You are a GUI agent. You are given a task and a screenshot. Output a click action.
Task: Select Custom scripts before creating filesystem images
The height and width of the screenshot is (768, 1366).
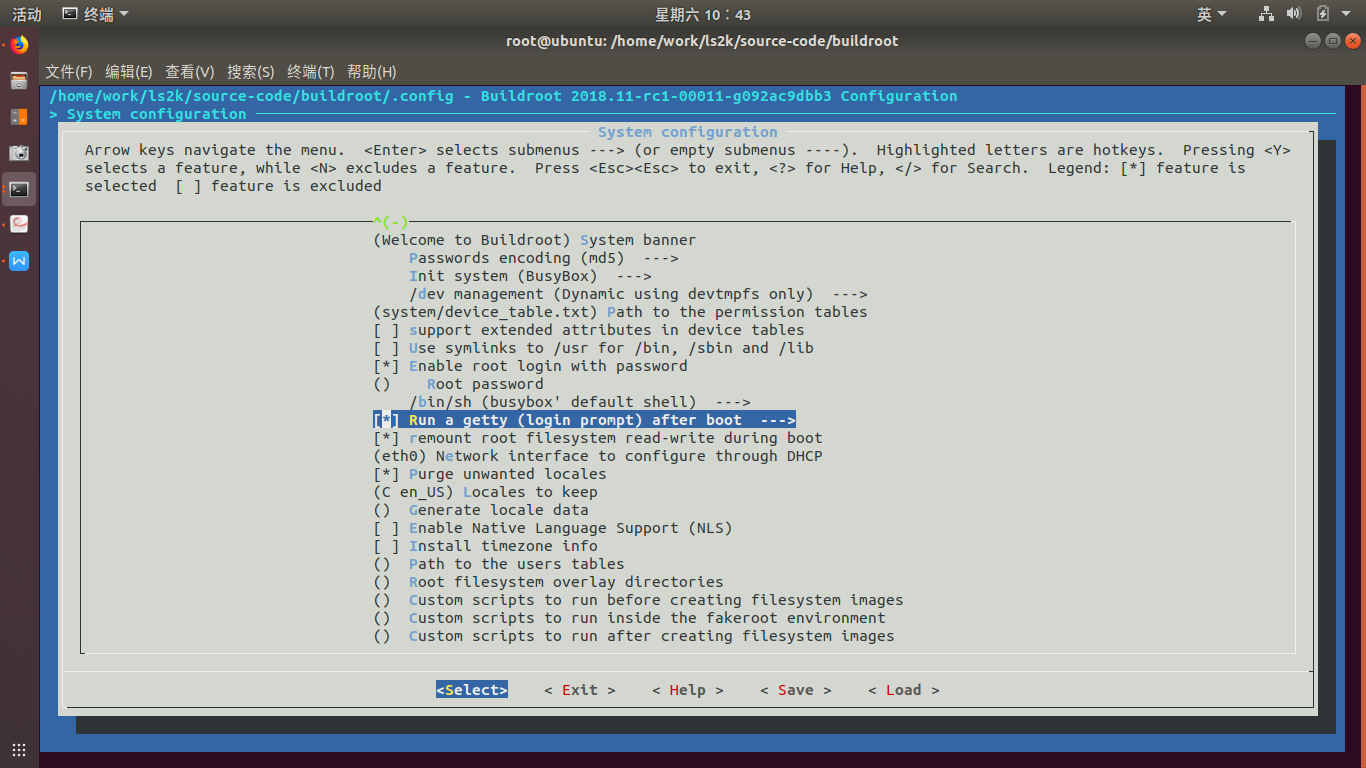(638, 600)
